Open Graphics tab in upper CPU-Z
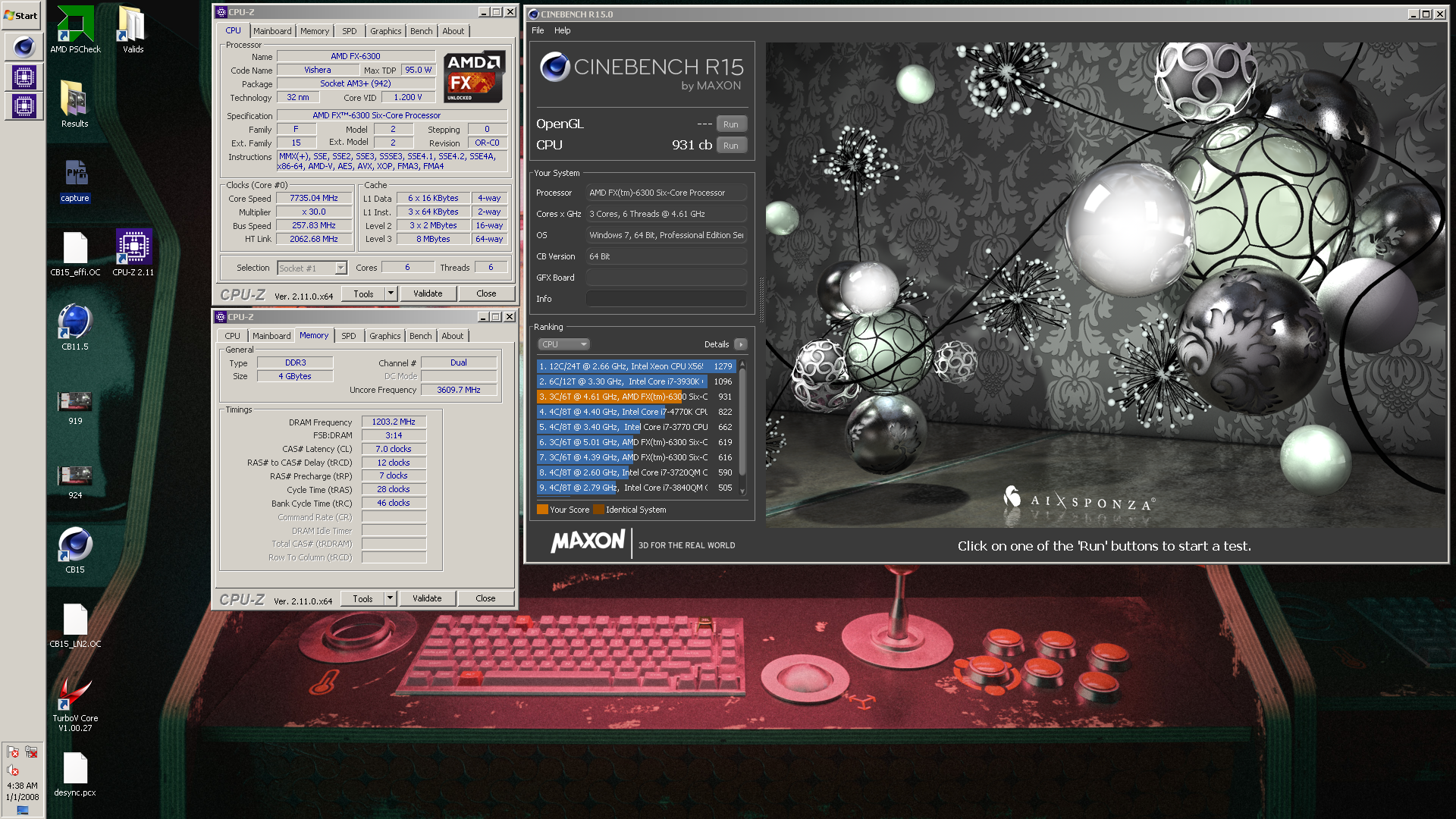Screen dimensions: 1456x819 [386, 31]
